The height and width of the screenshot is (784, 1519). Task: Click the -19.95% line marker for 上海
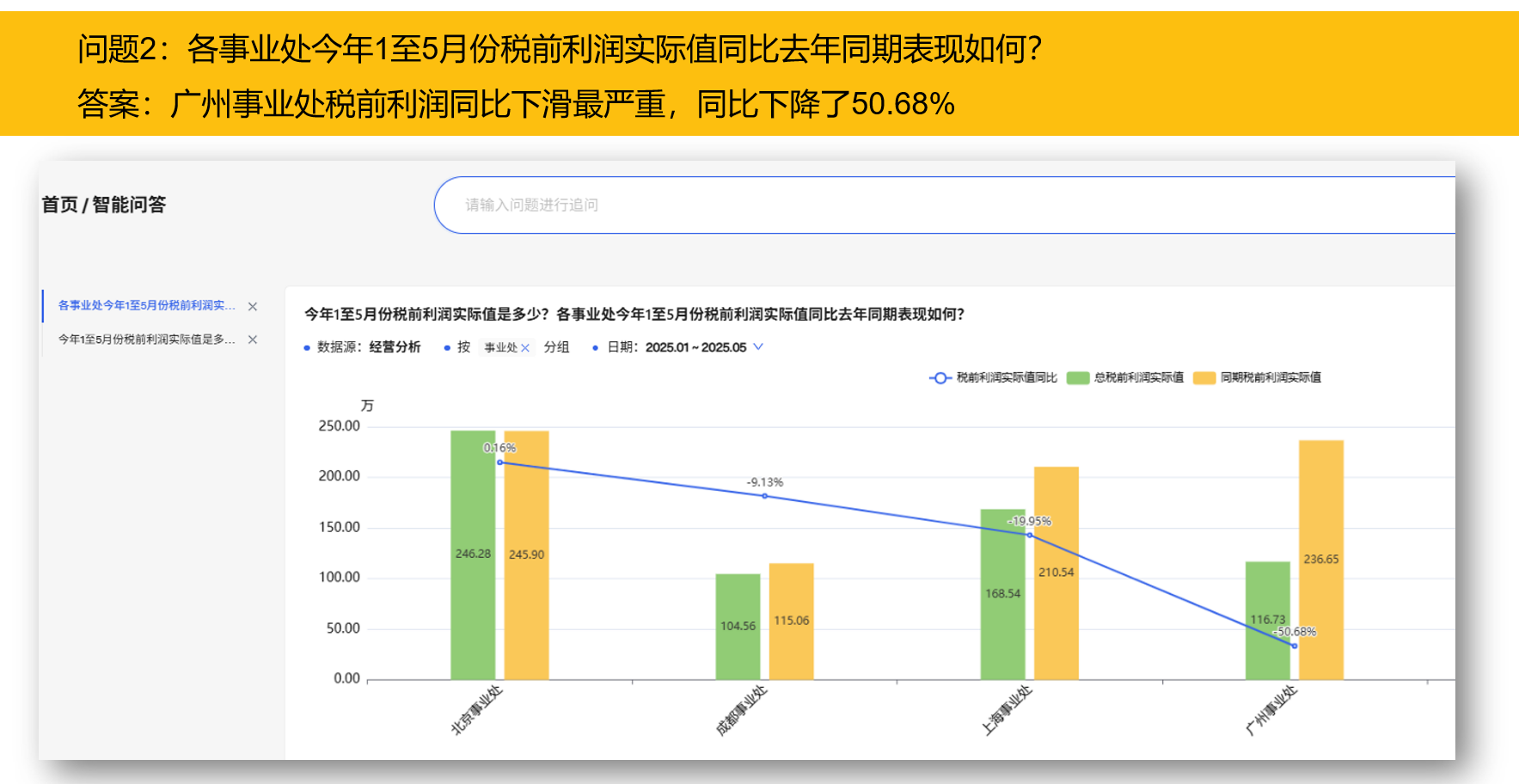coord(1029,535)
